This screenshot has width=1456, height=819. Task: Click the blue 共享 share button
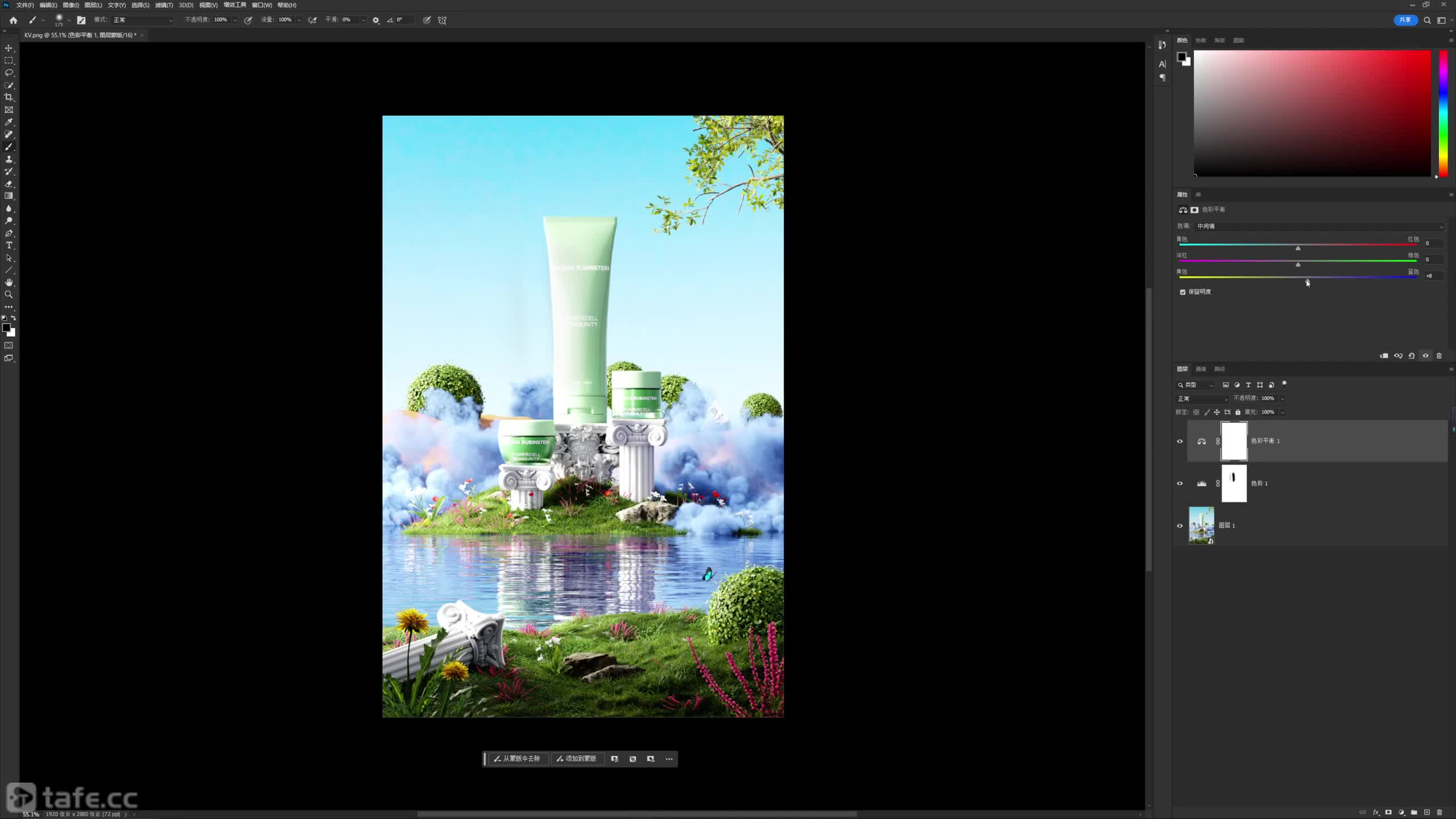(x=1405, y=20)
